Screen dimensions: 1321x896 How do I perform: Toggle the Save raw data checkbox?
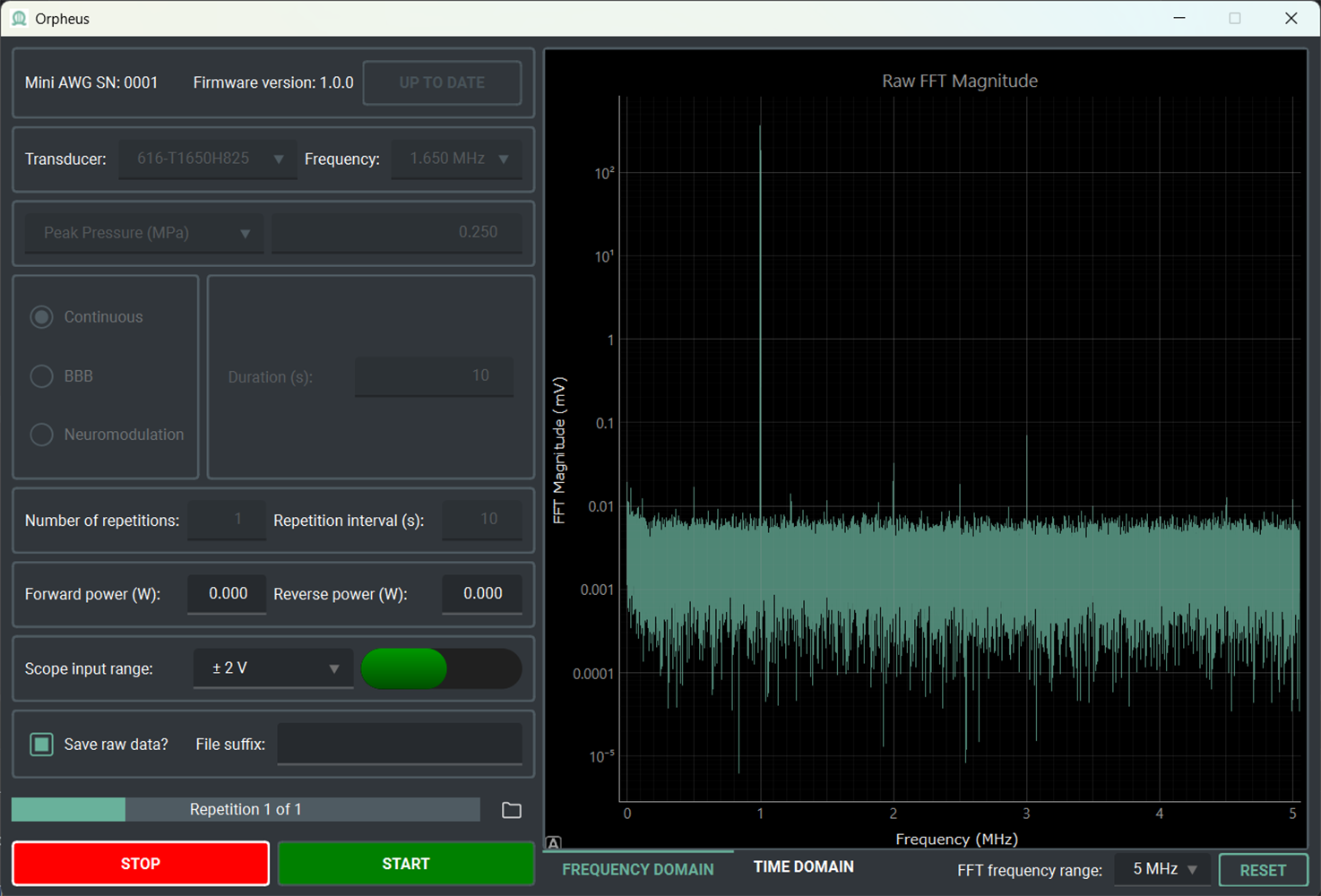coord(41,745)
